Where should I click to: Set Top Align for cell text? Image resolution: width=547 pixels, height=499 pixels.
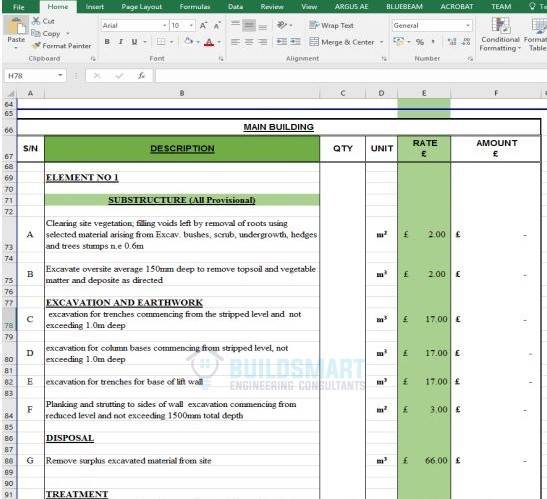[x=235, y=25]
